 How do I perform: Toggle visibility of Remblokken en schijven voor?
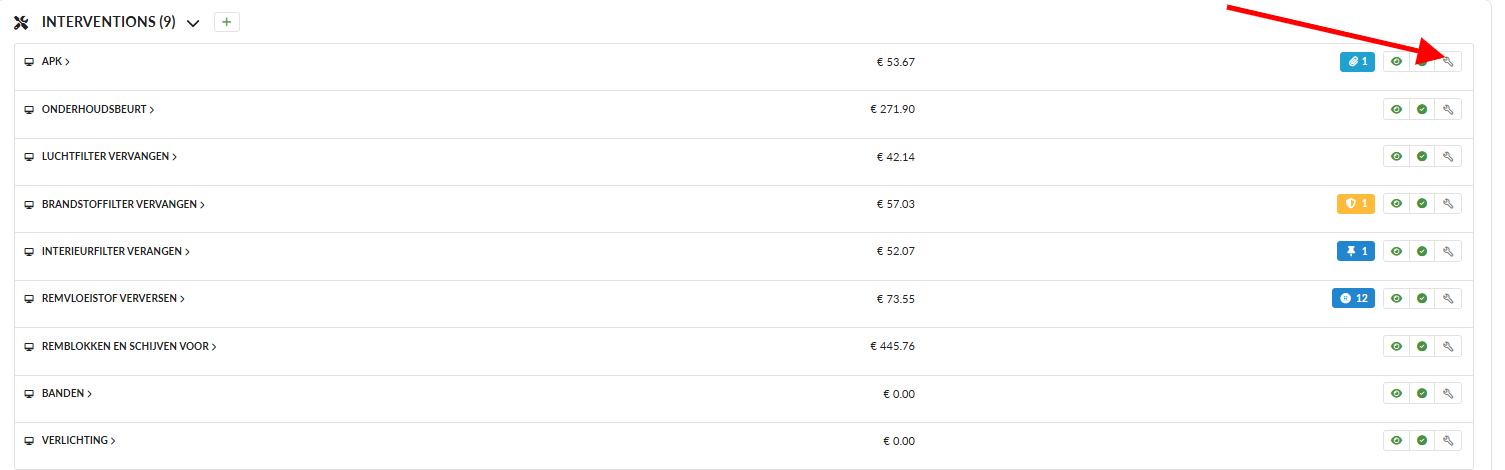coord(1396,346)
